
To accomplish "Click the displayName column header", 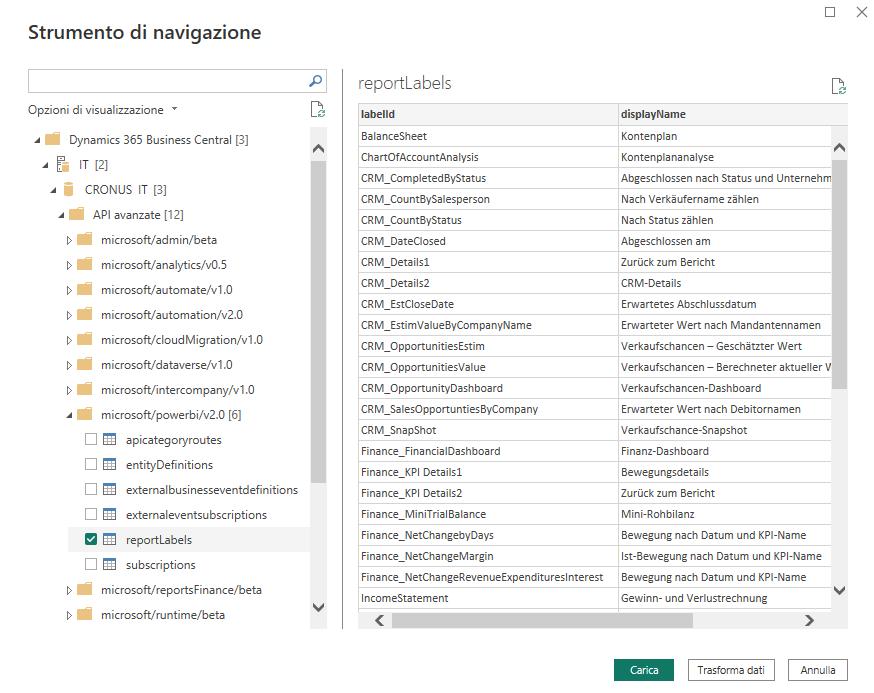I will [x=732, y=114].
